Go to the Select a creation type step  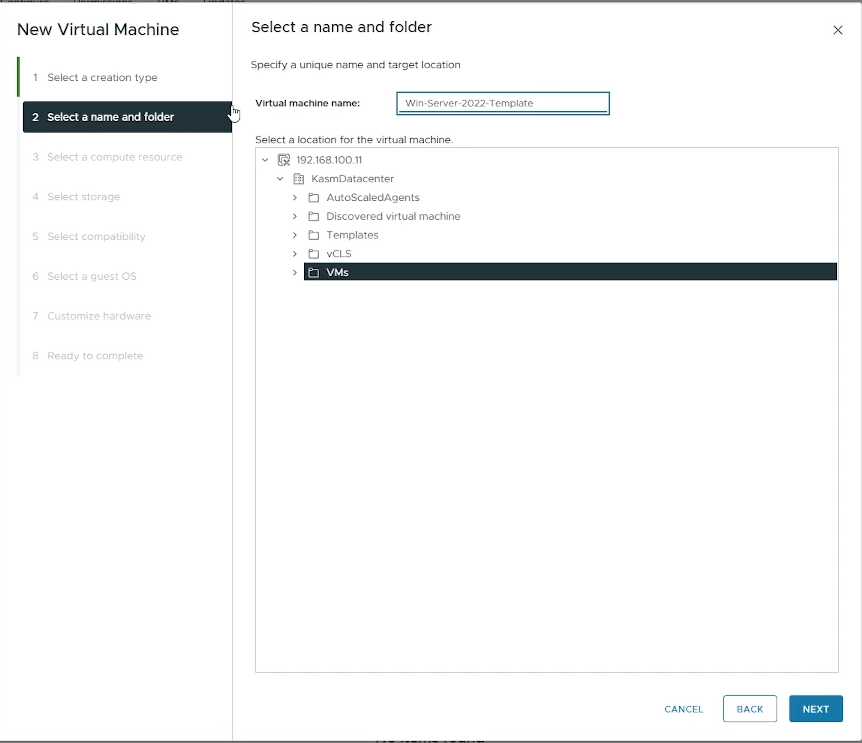[x=100, y=77]
